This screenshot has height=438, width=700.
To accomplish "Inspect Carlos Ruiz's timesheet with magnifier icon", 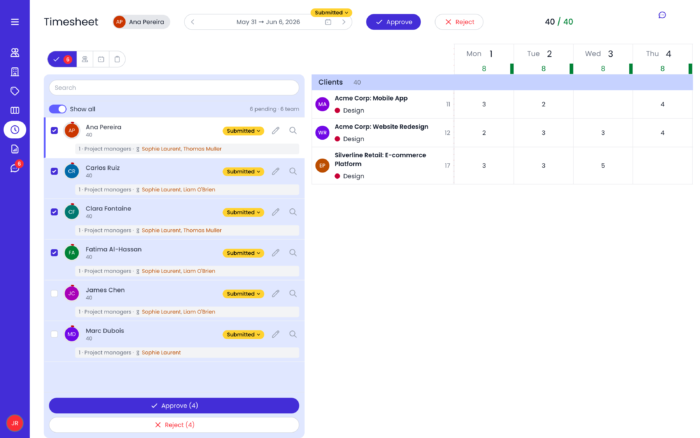I will click(x=293, y=171).
